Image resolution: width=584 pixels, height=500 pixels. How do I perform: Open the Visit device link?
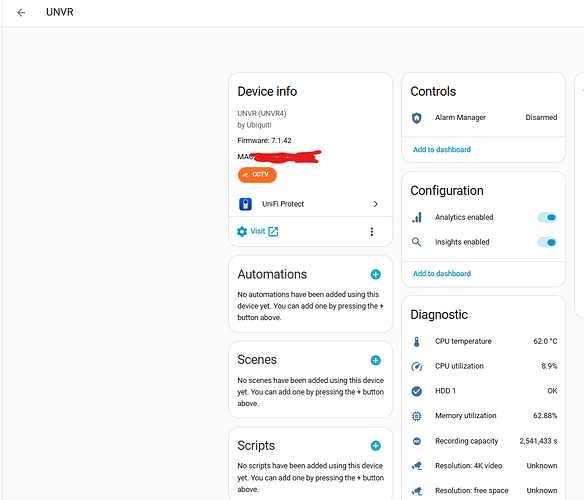click(x=264, y=231)
